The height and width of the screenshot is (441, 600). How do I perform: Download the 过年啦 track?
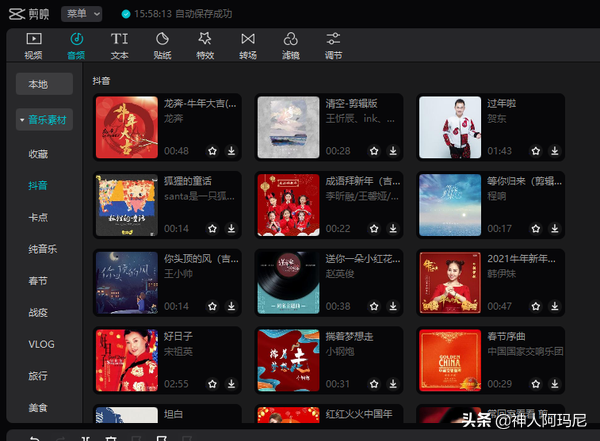555,151
